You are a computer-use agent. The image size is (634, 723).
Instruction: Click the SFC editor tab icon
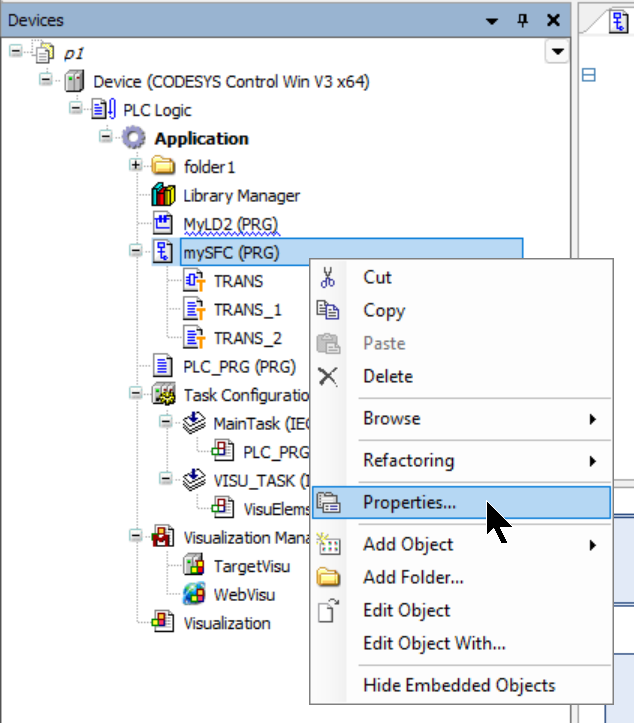point(618,22)
